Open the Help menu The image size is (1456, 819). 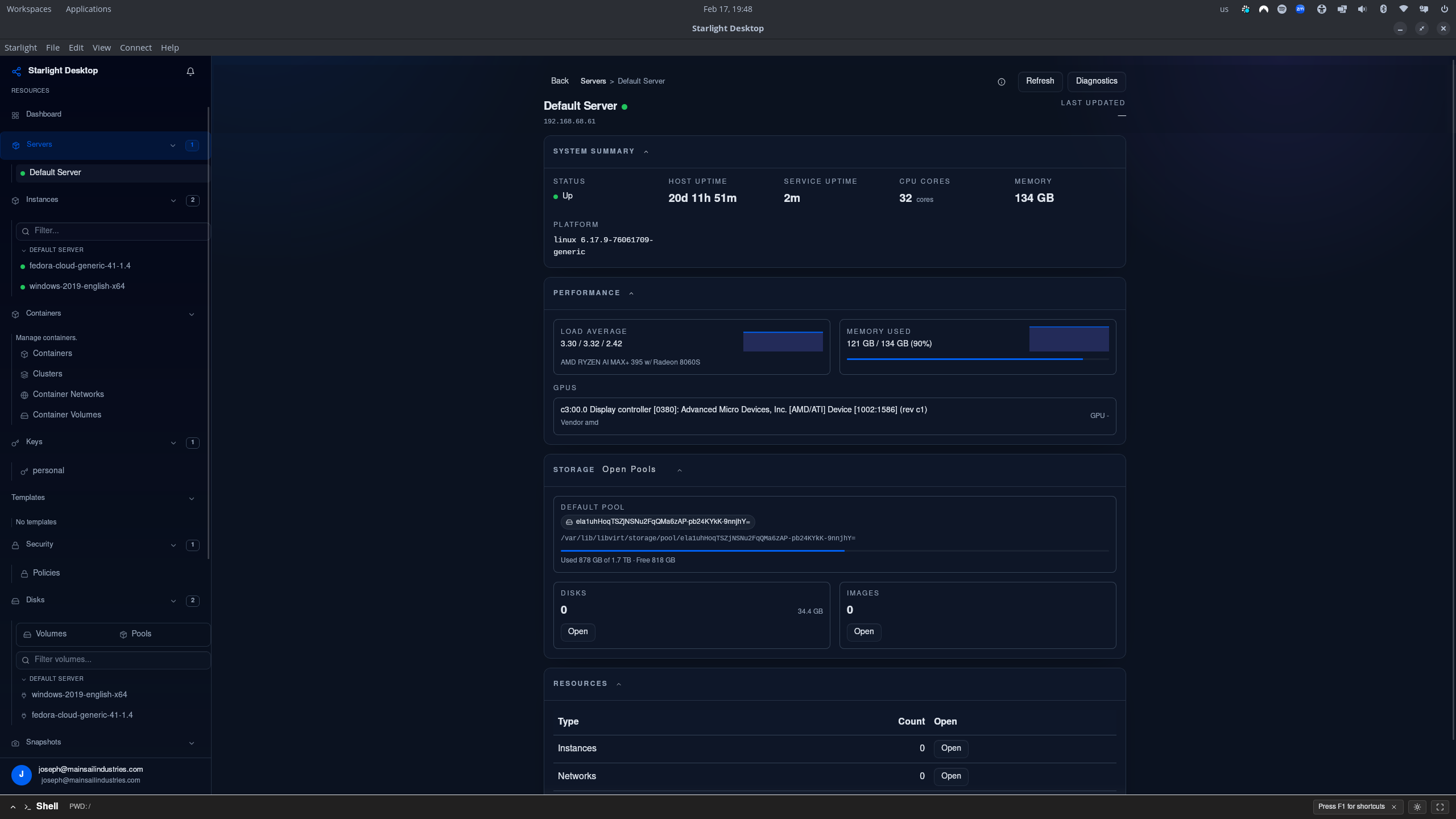[170, 48]
